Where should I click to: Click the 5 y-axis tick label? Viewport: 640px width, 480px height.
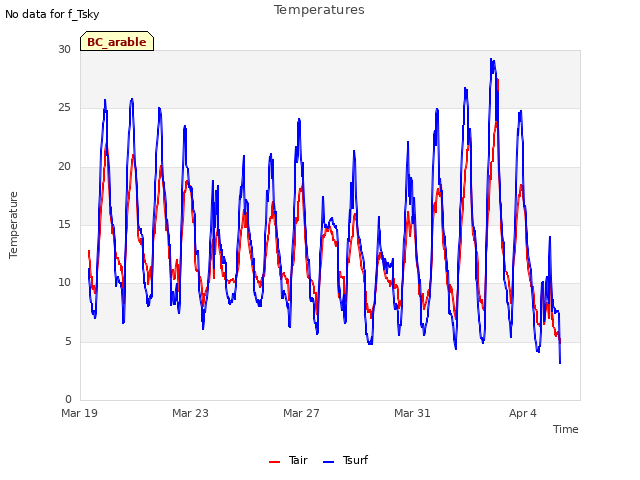click(x=68, y=341)
